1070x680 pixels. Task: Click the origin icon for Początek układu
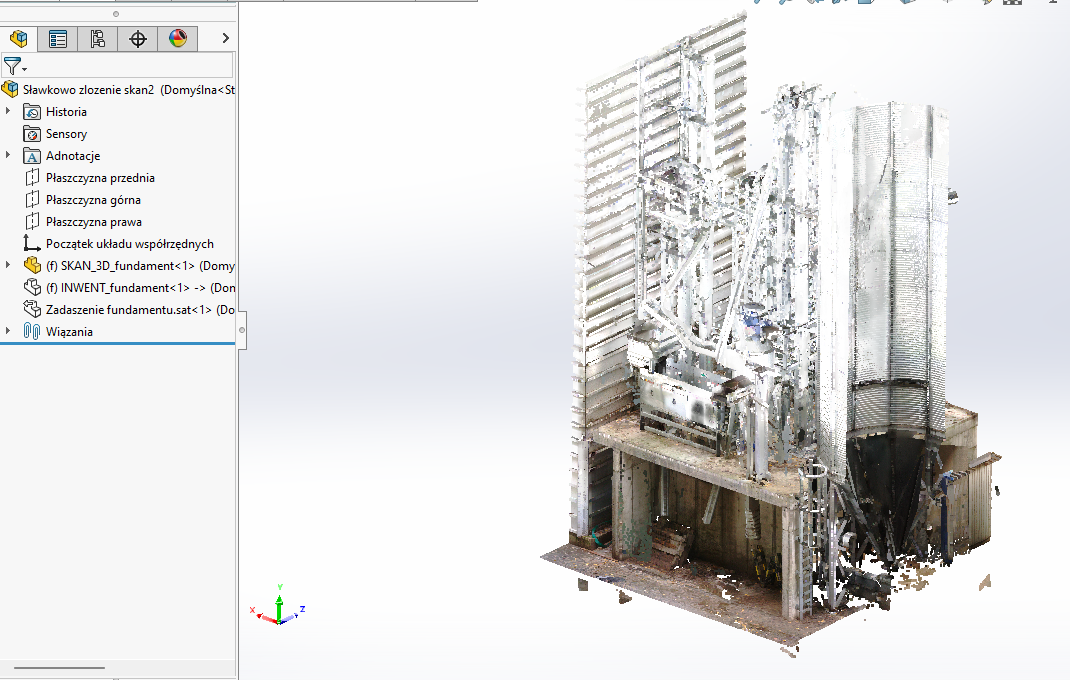(x=32, y=243)
